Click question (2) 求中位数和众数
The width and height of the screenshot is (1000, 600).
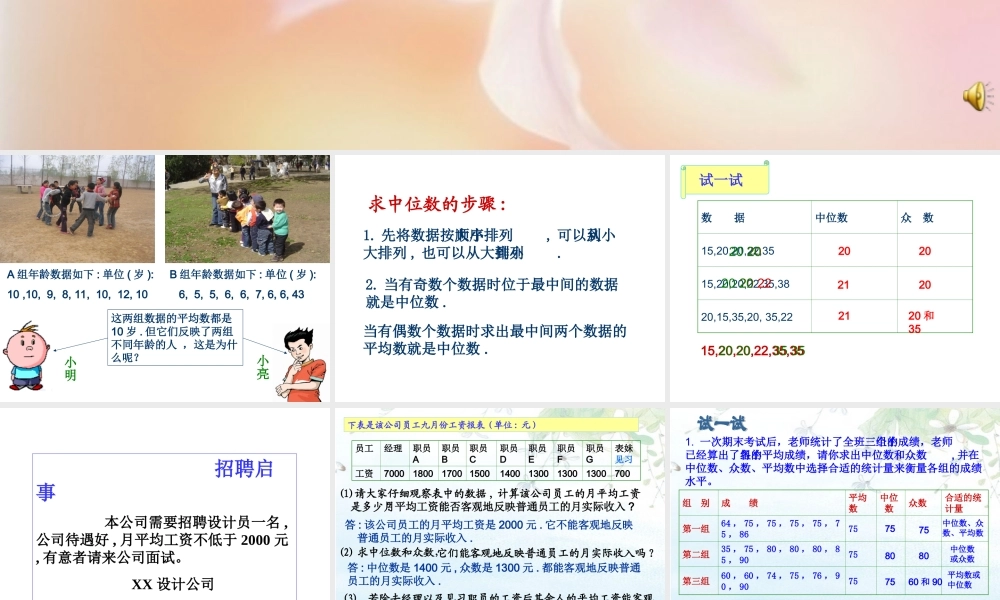[x=497, y=553]
